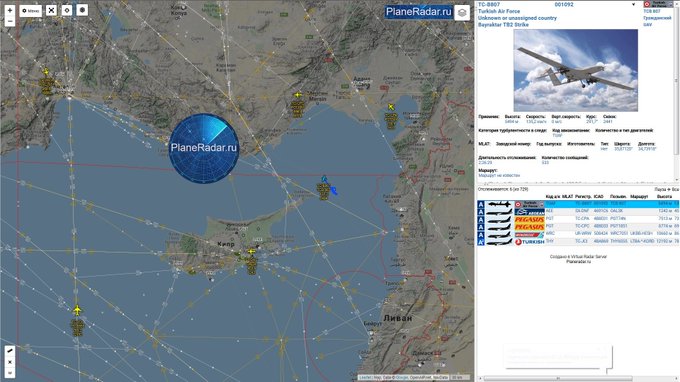Select the Turkish THY TC-JCI row
The height and width of the screenshot is (382, 680).
[x=578, y=242]
